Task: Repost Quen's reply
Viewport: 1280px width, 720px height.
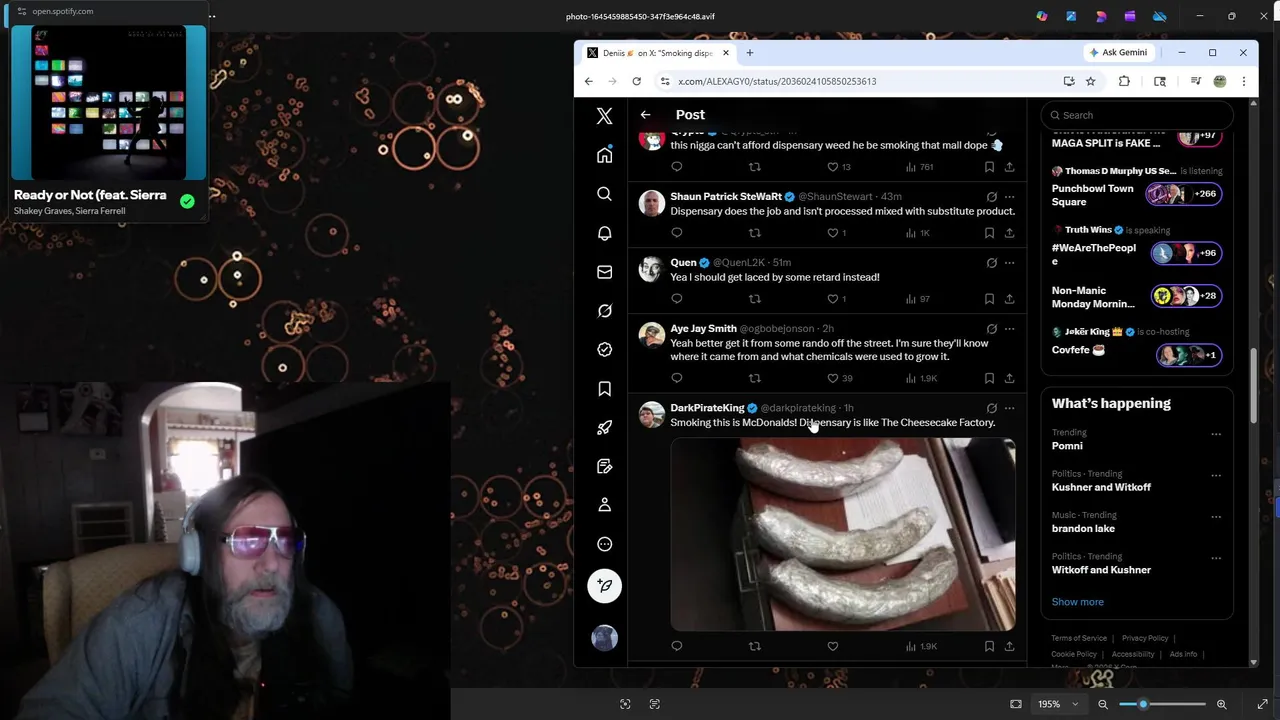Action: 755,299
